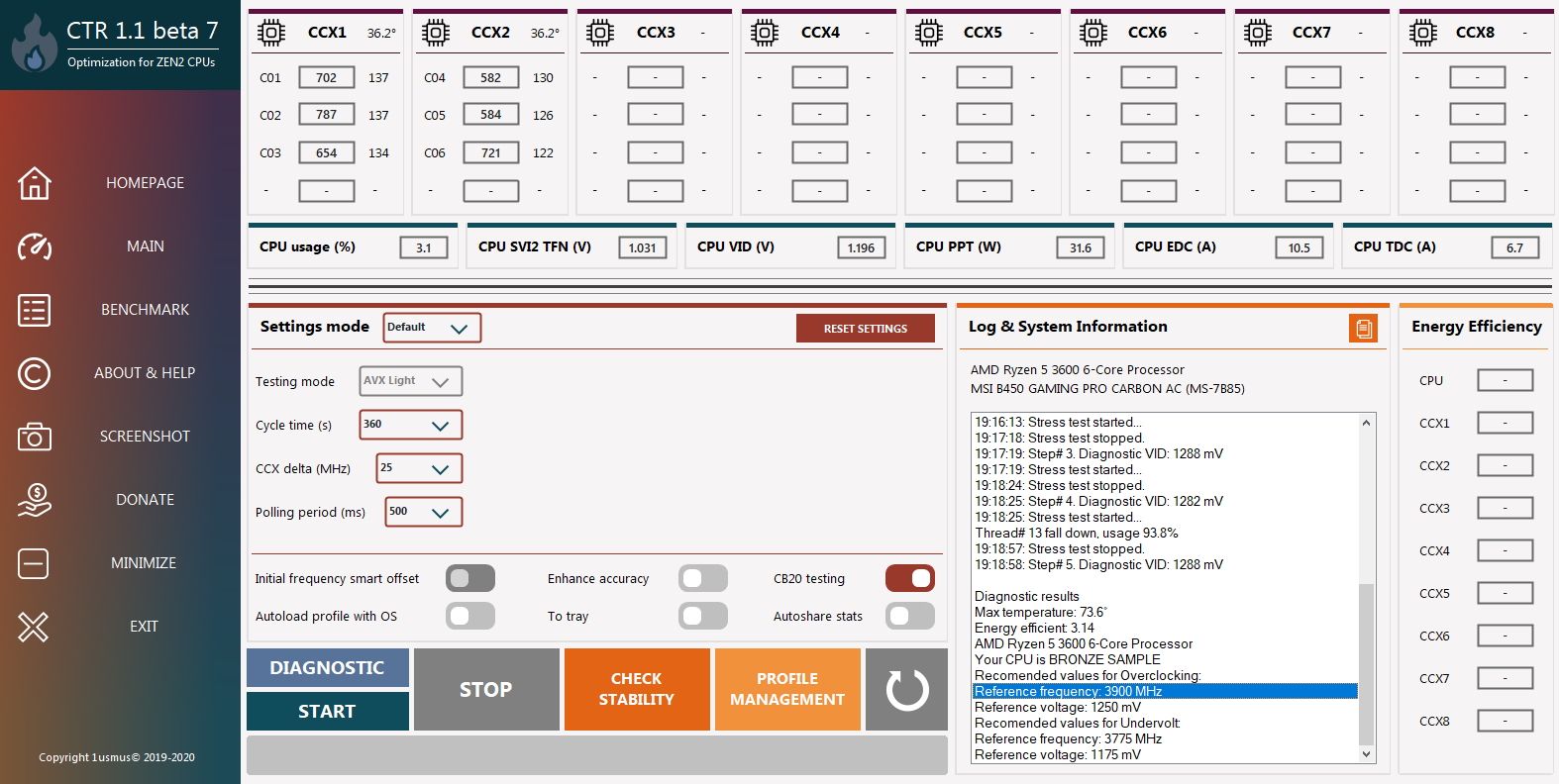Click the CPU usage value box 3.1
Image resolution: width=1559 pixels, height=784 pixels.
click(x=424, y=248)
